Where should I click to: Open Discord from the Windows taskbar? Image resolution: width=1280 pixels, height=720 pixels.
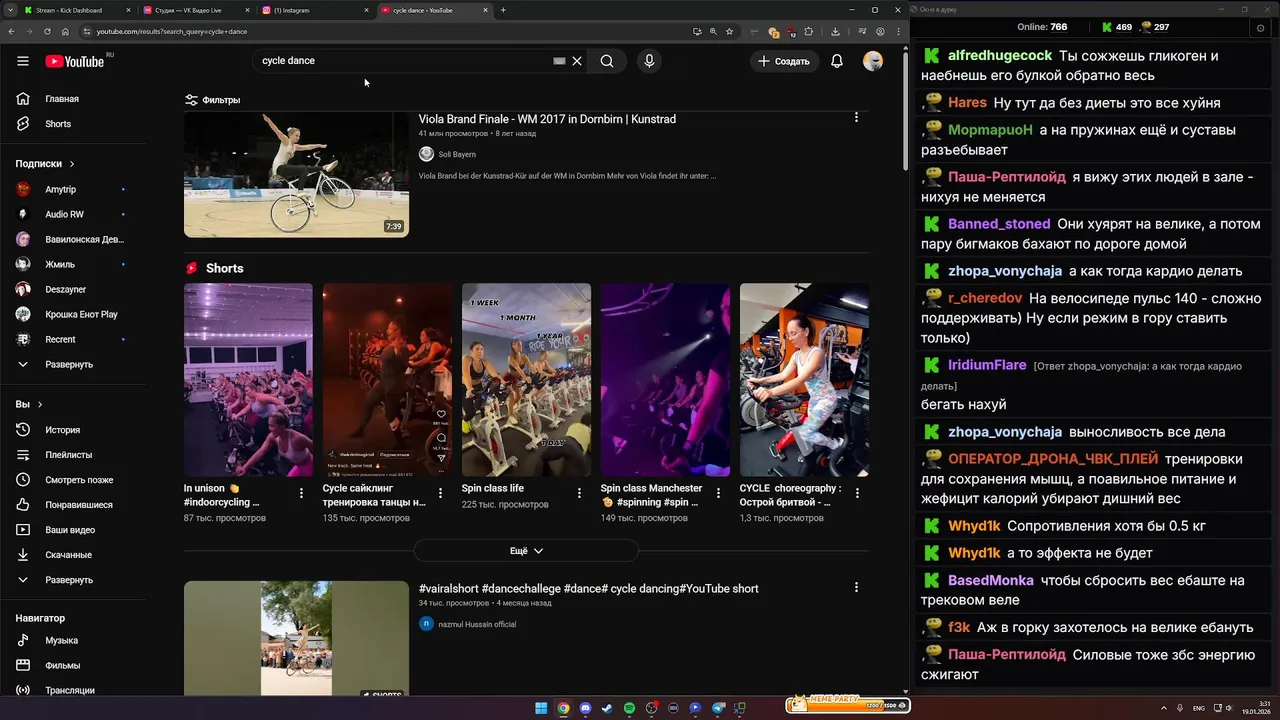(585, 708)
